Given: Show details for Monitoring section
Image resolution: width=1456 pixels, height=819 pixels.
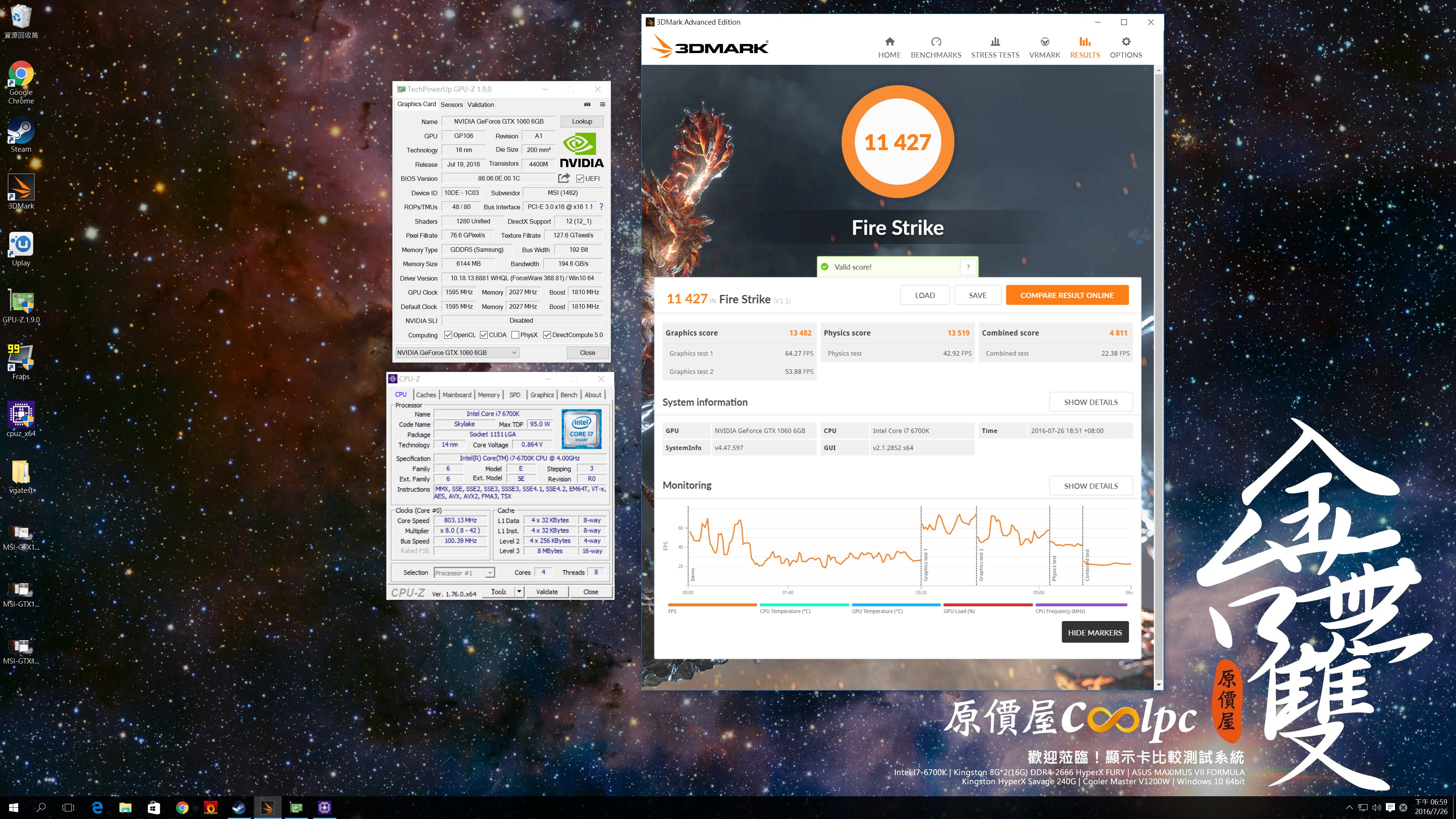Looking at the screenshot, I should pos(1090,486).
